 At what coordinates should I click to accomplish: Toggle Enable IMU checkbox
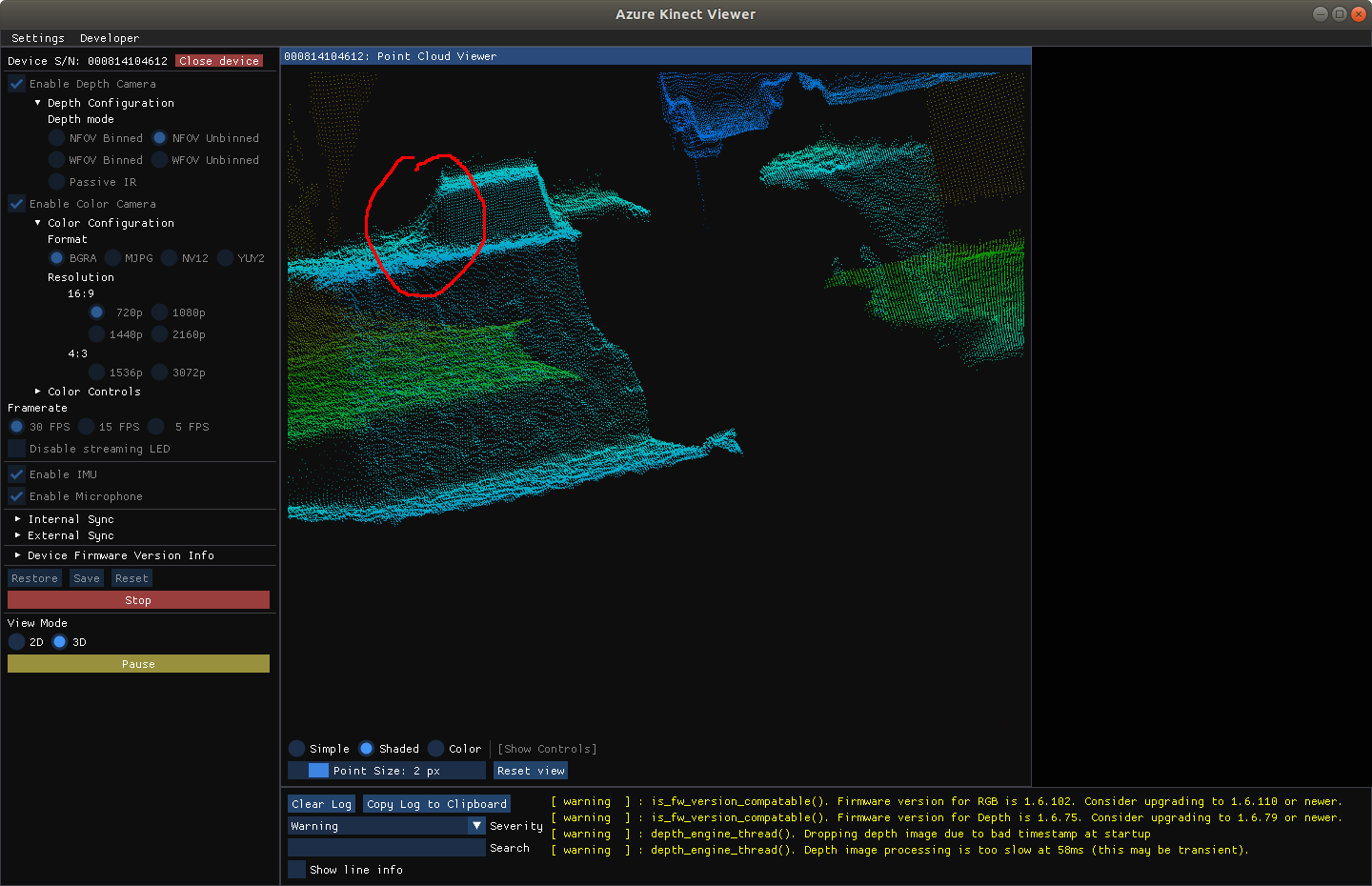(17, 474)
